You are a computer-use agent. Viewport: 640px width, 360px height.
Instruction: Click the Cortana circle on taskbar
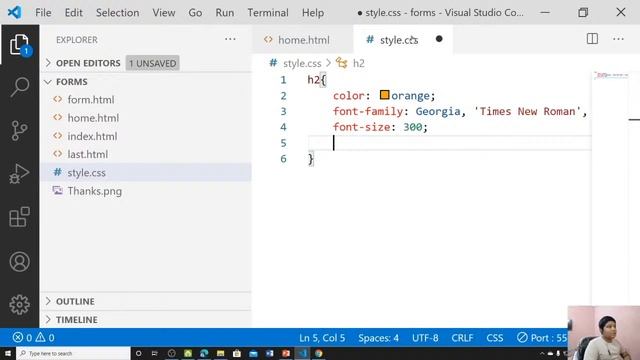pyautogui.click(x=138, y=353)
